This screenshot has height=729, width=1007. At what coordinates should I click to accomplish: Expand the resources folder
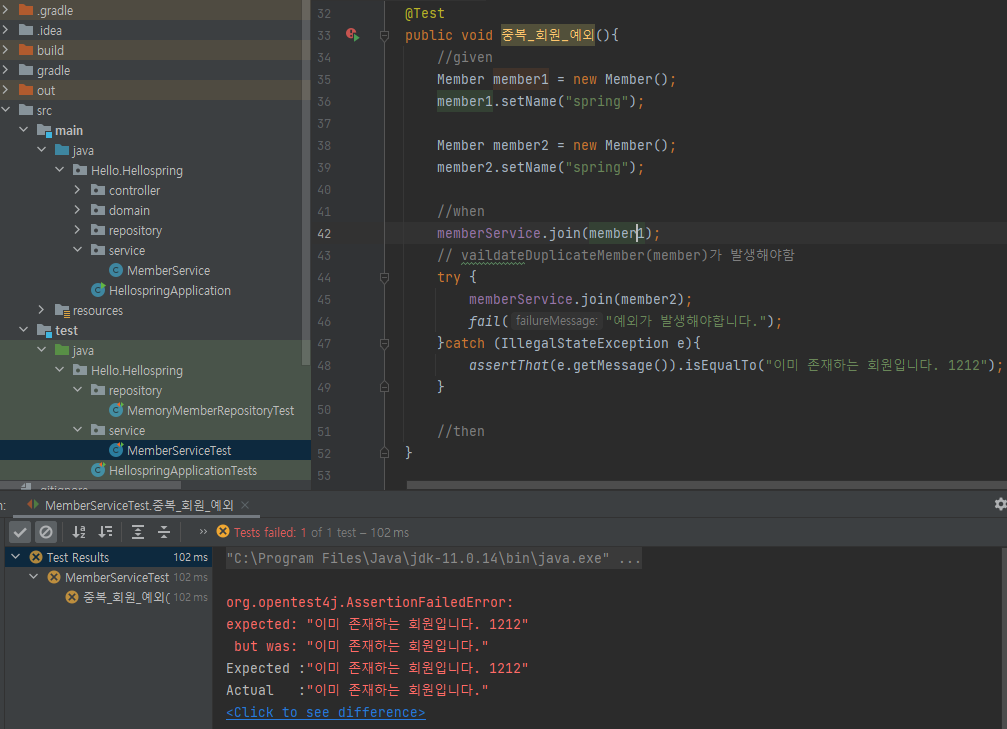[x=42, y=310]
